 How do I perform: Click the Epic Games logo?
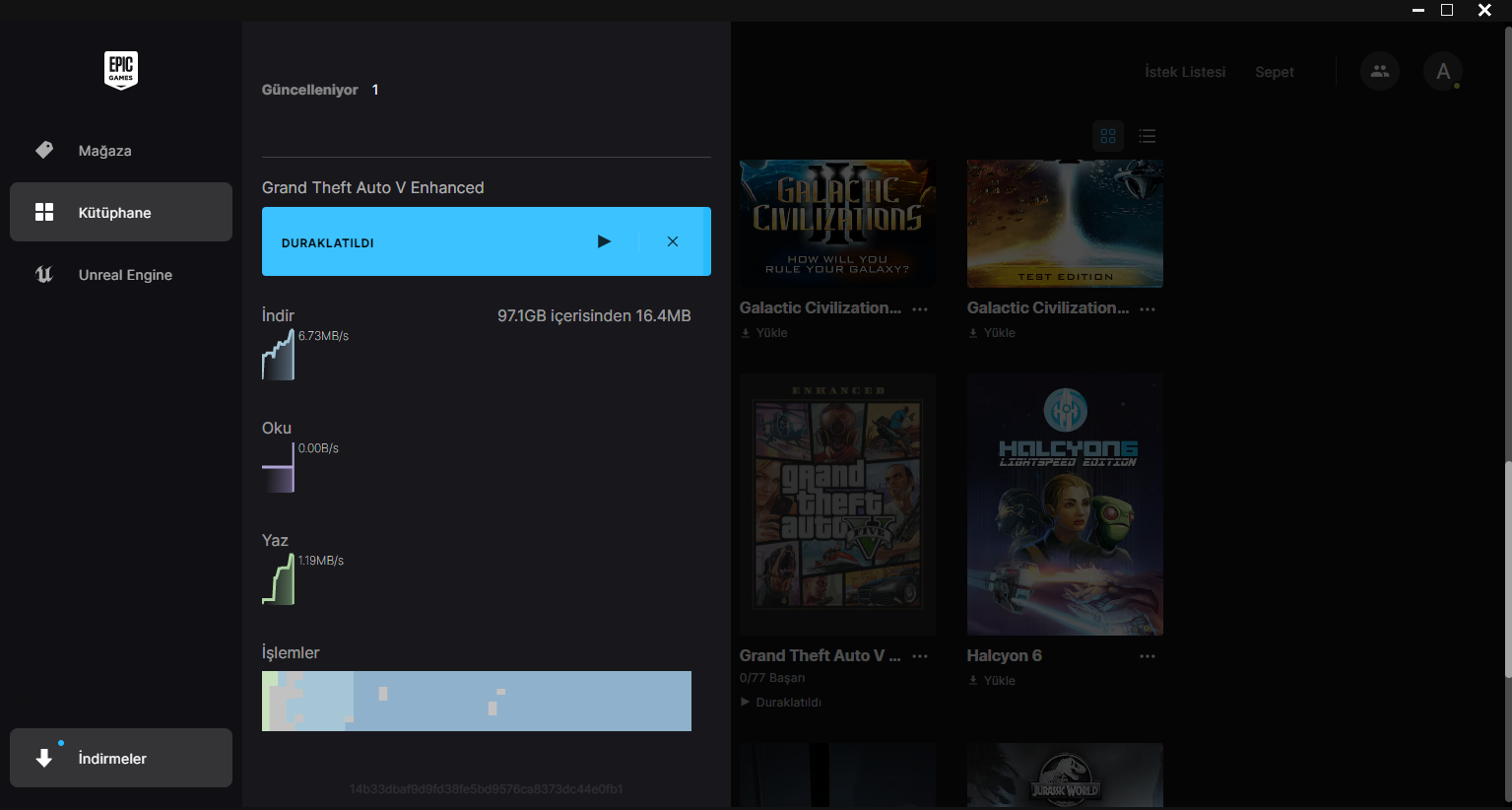pyautogui.click(x=121, y=71)
